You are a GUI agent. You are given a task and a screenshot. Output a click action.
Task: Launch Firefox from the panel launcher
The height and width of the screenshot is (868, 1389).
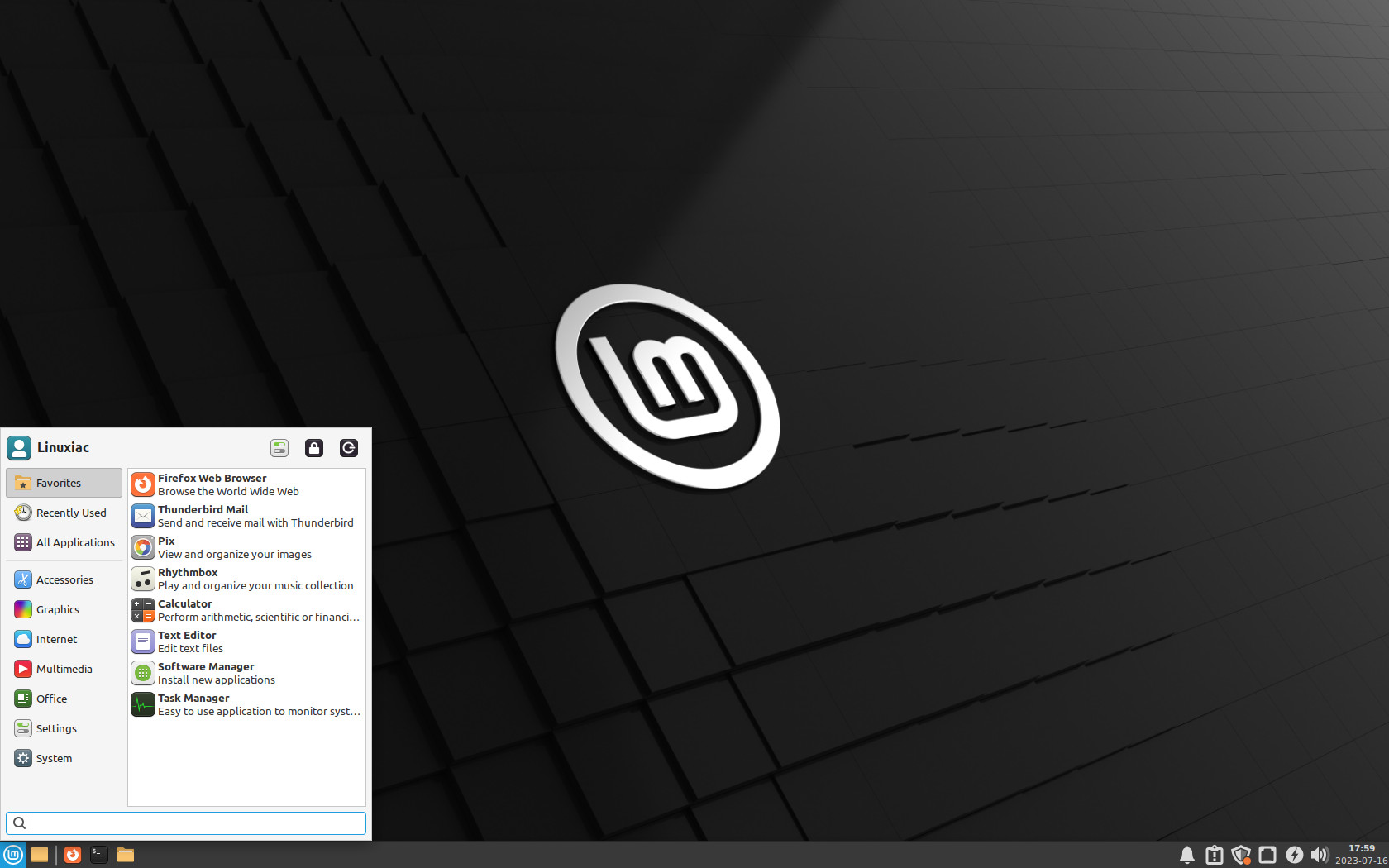pos(73,855)
